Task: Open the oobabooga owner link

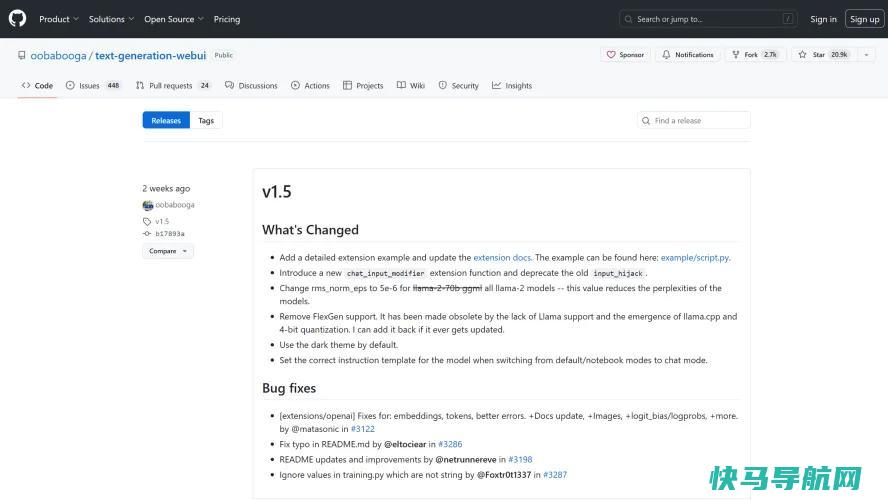Action: [58, 55]
